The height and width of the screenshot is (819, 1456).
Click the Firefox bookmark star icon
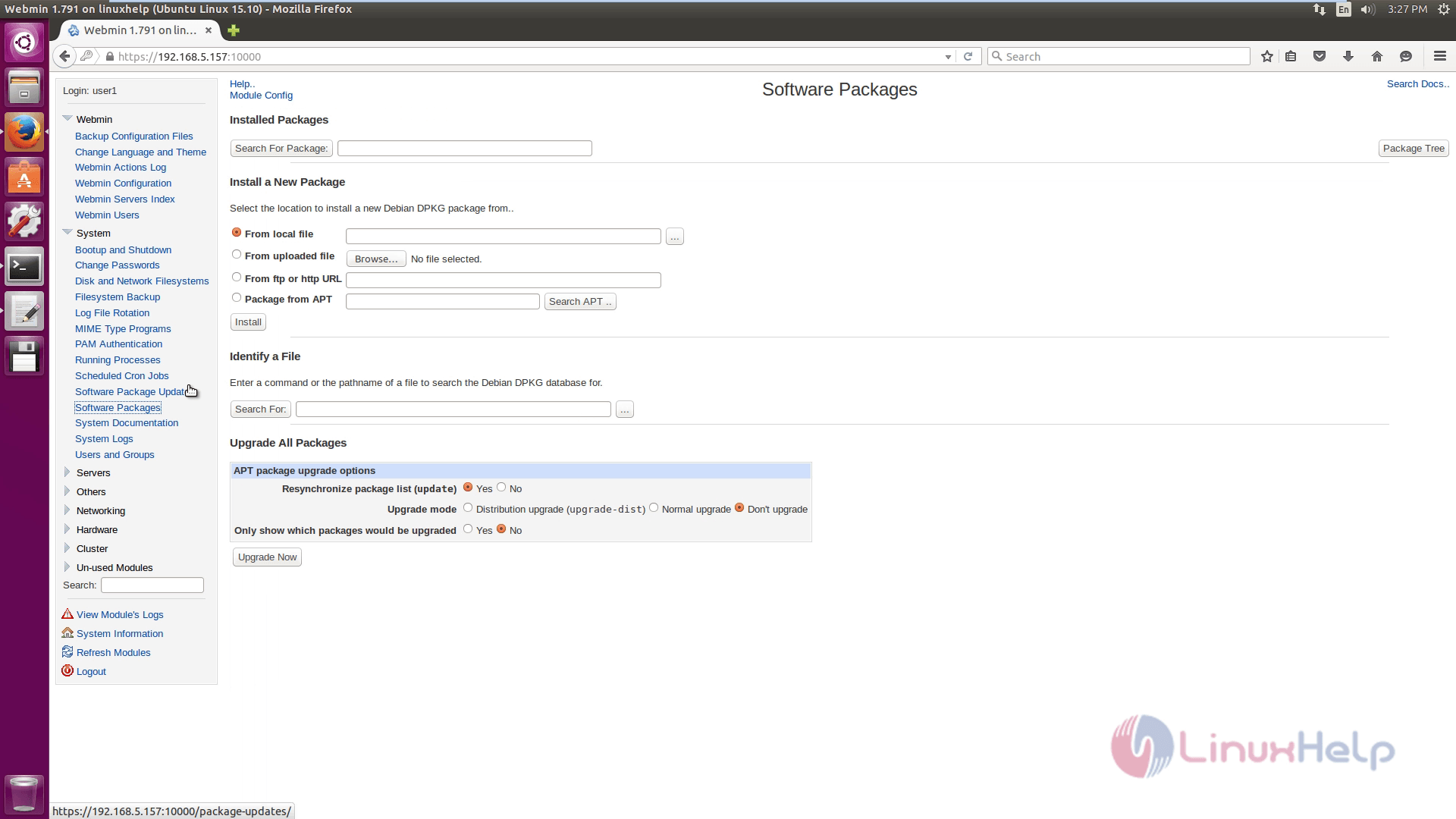click(x=1268, y=56)
